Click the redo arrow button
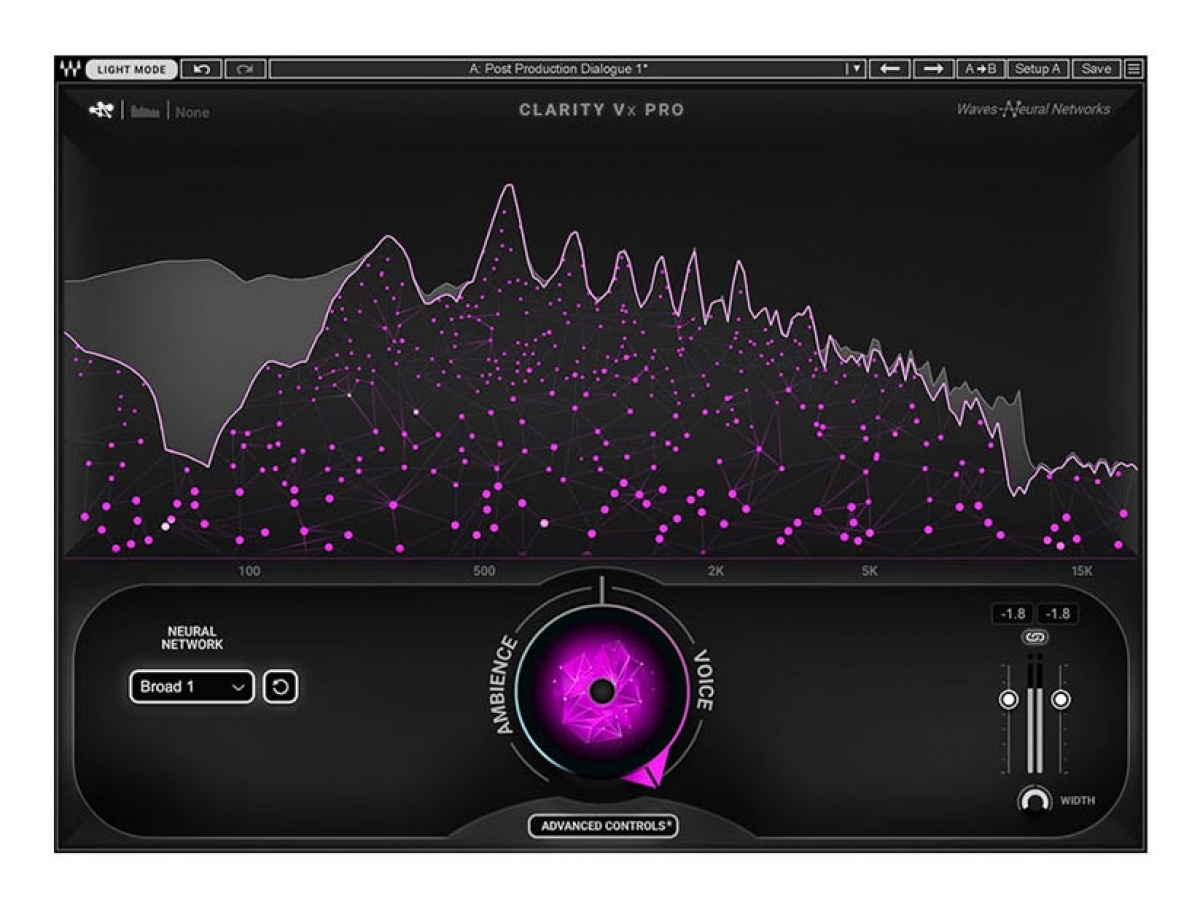 245,69
